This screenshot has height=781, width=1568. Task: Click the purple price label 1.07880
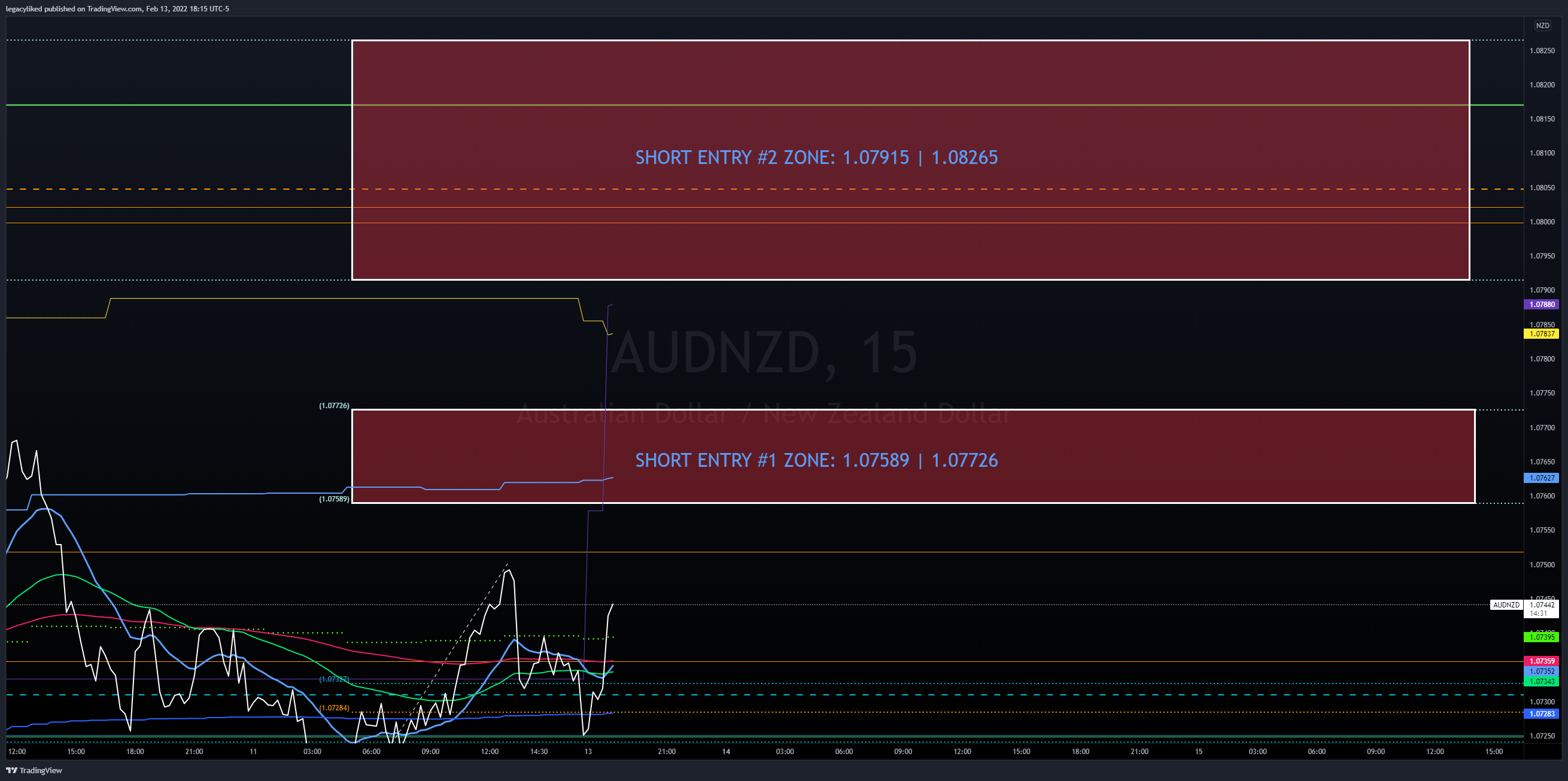(1542, 305)
